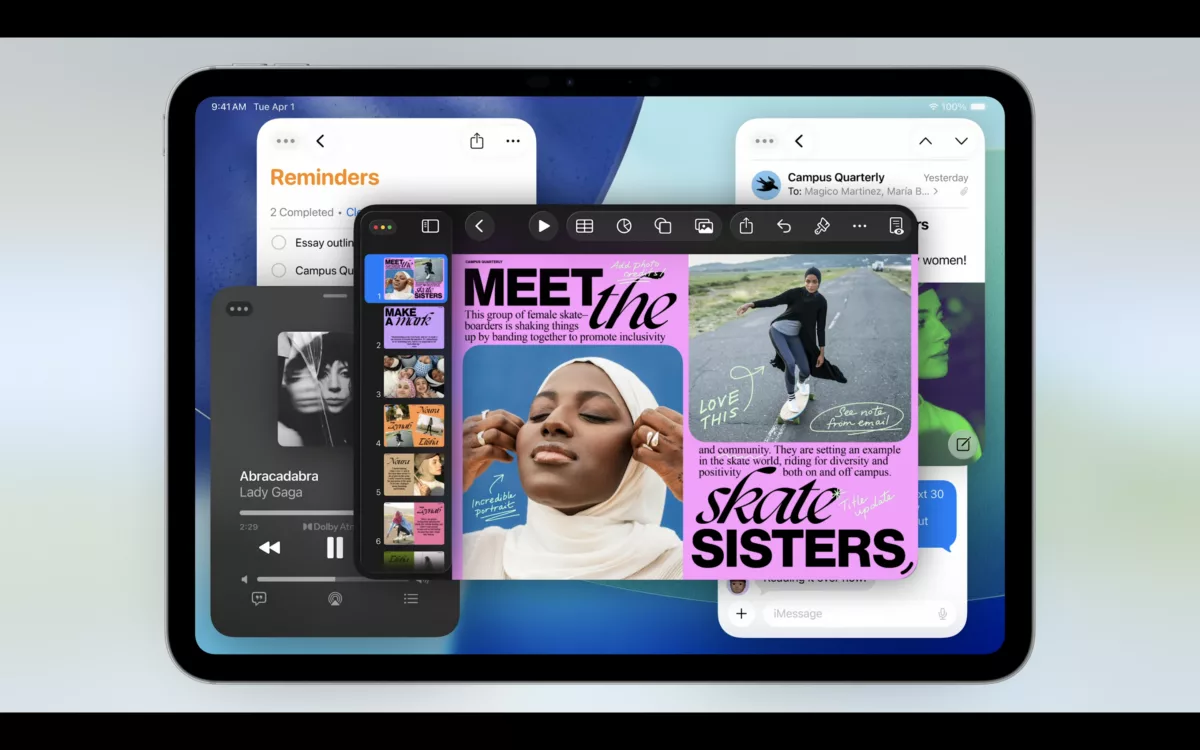Image resolution: width=1200 pixels, height=750 pixels.
Task: Start dictation in the iMessage field
Action: pos(942,613)
